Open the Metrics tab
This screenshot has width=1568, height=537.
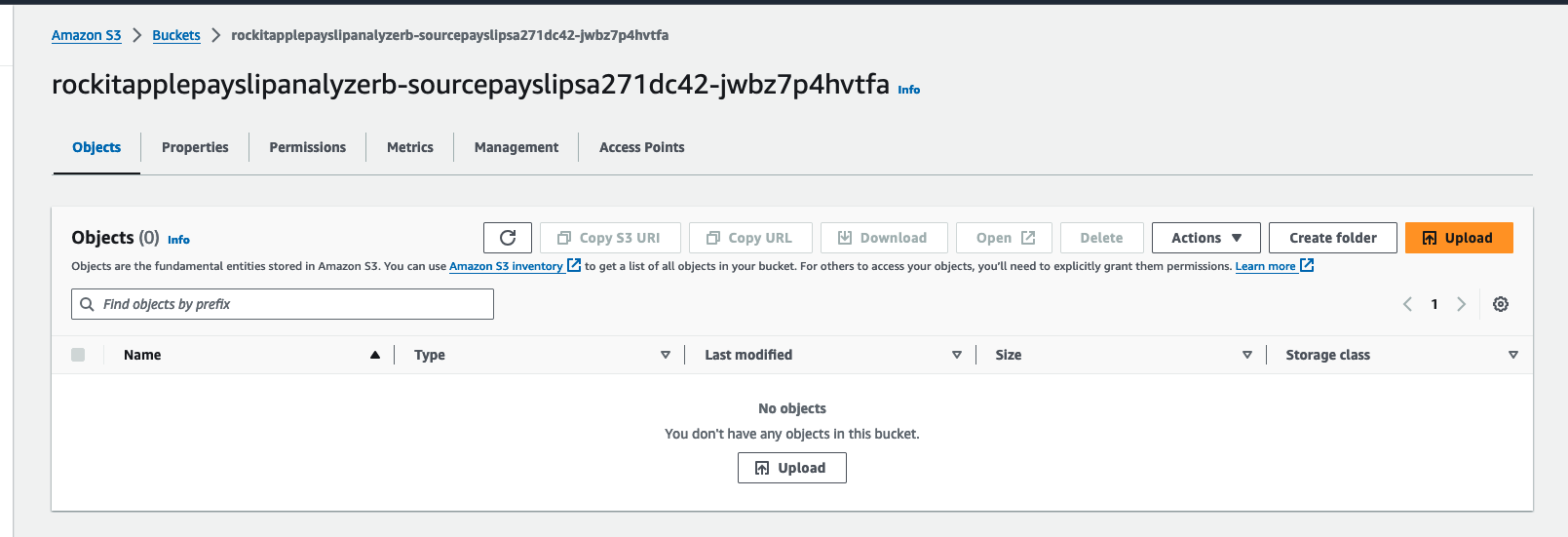pyautogui.click(x=410, y=147)
